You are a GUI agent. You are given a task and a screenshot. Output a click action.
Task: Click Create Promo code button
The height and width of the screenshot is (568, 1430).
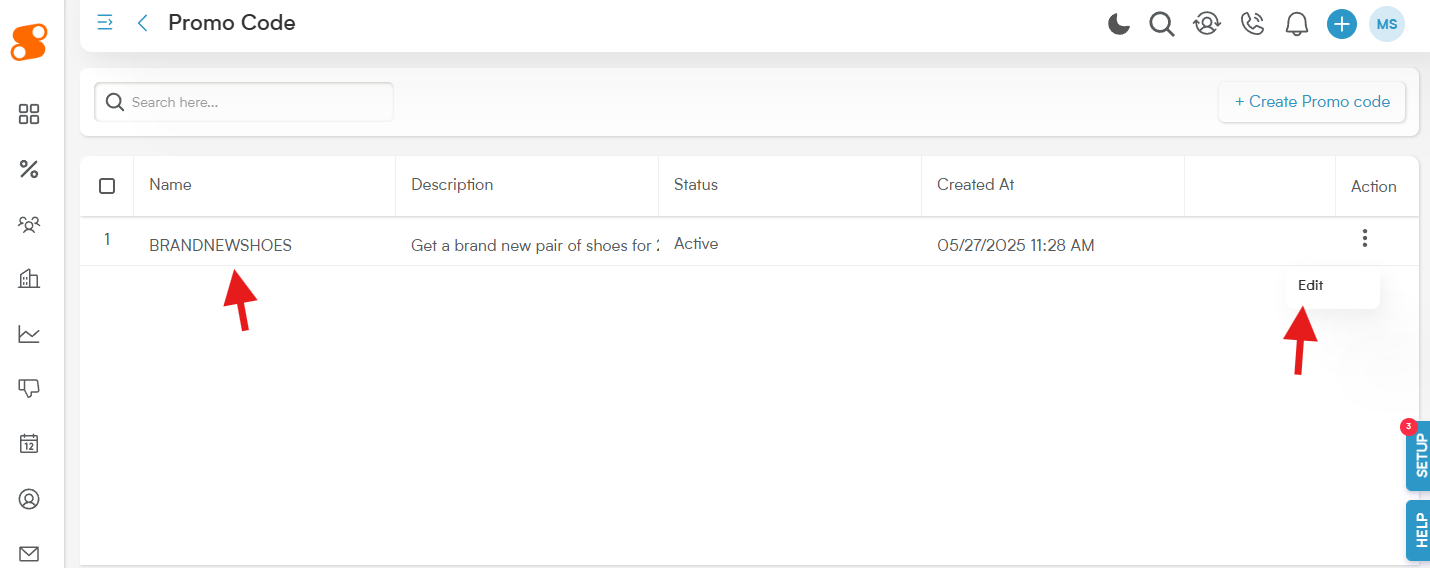click(1312, 102)
